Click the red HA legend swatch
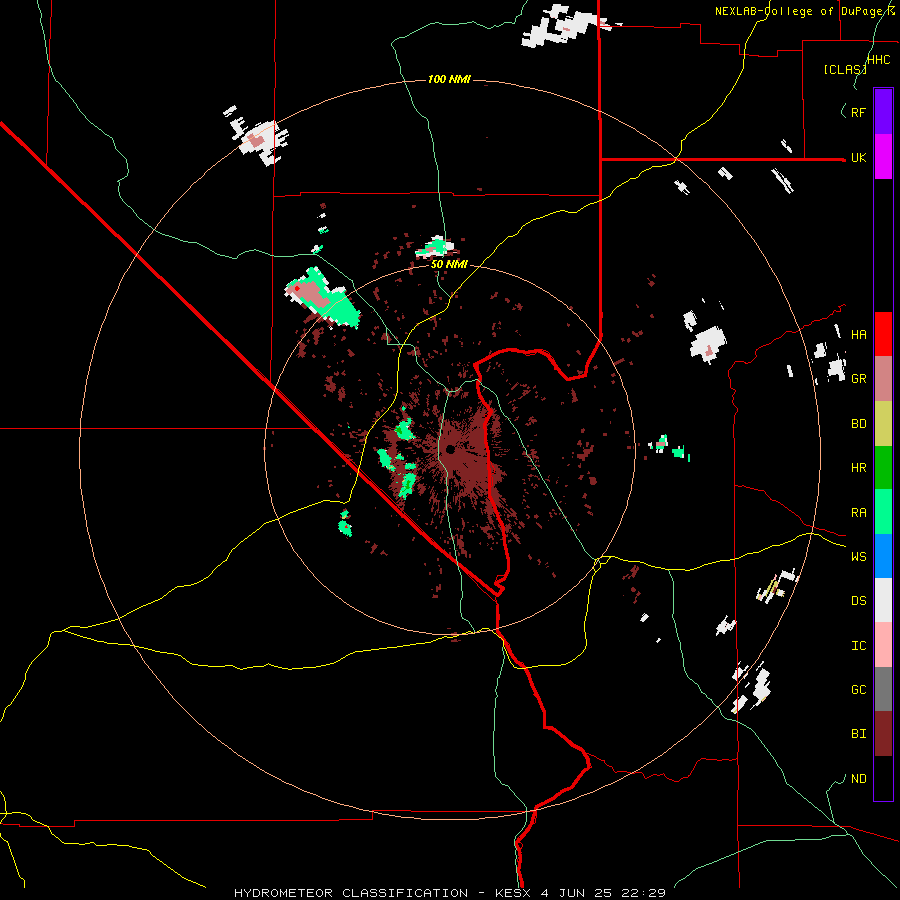 (x=883, y=334)
